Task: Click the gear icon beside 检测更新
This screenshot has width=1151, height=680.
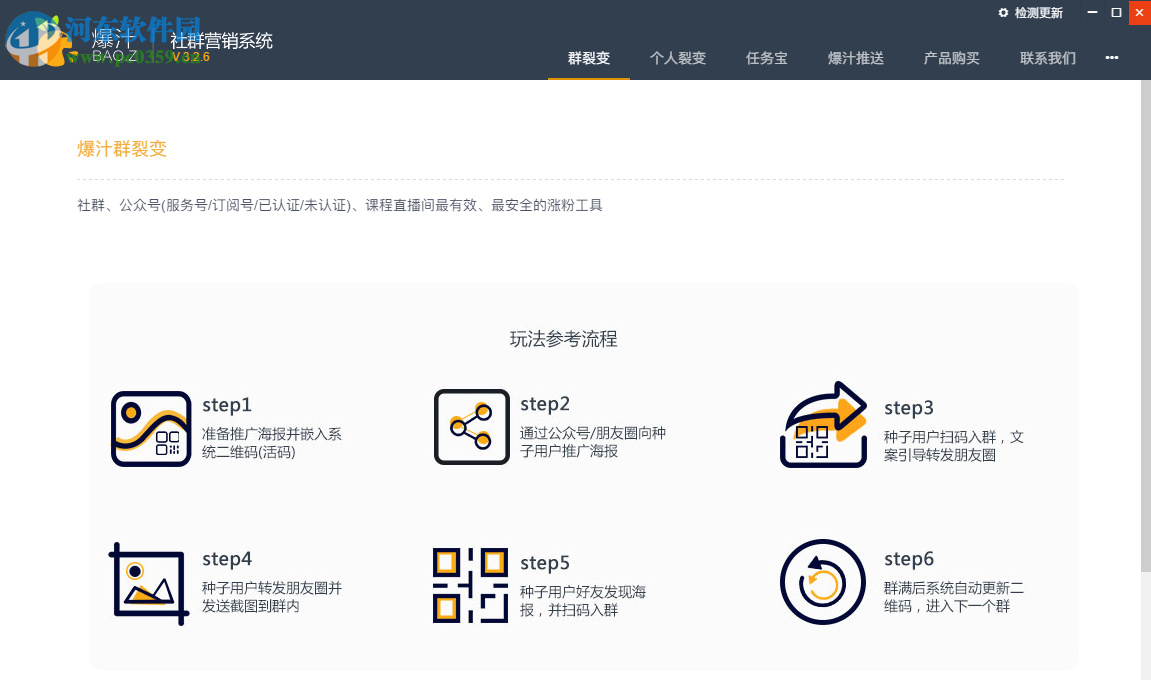Action: [1003, 13]
